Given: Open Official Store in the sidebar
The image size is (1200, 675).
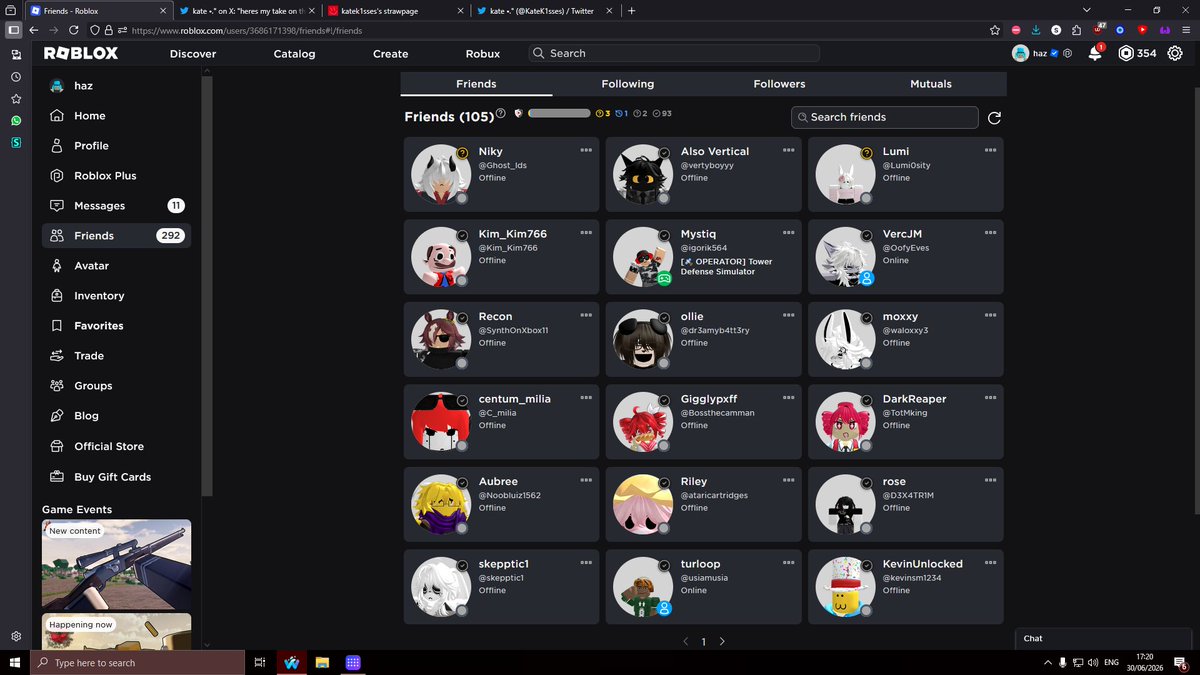Looking at the screenshot, I should point(117,447).
